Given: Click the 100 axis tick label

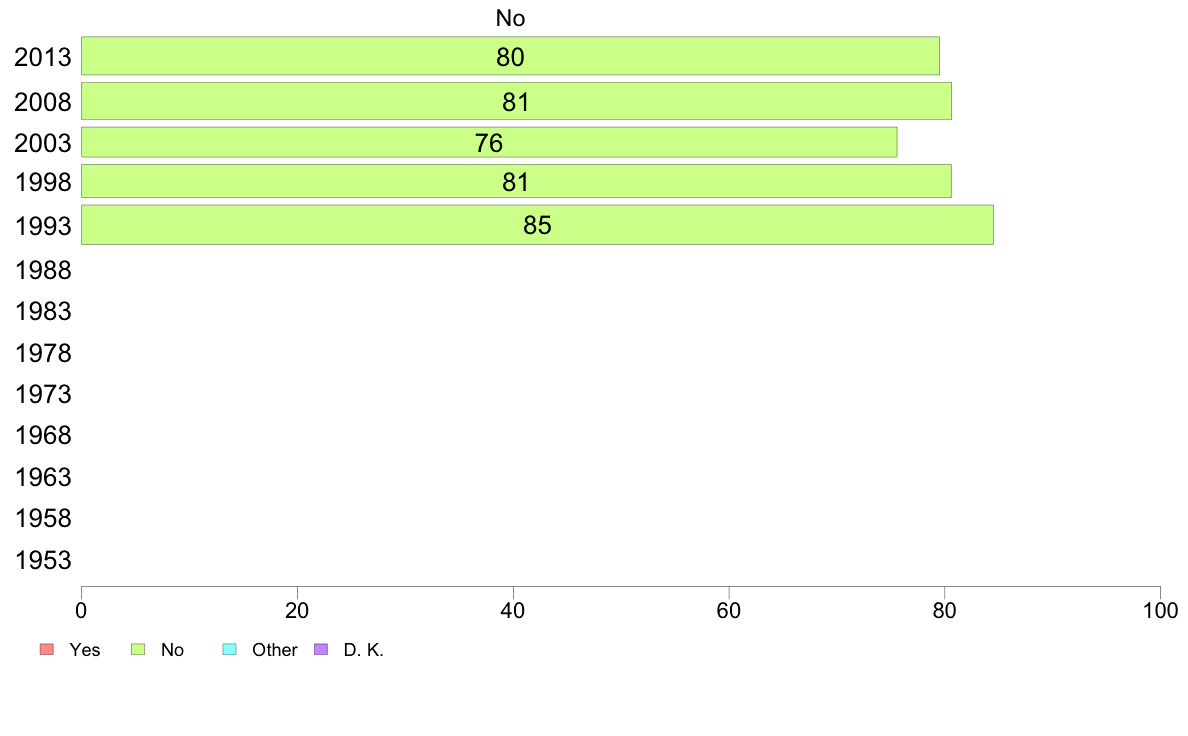Looking at the screenshot, I should (x=1160, y=611).
